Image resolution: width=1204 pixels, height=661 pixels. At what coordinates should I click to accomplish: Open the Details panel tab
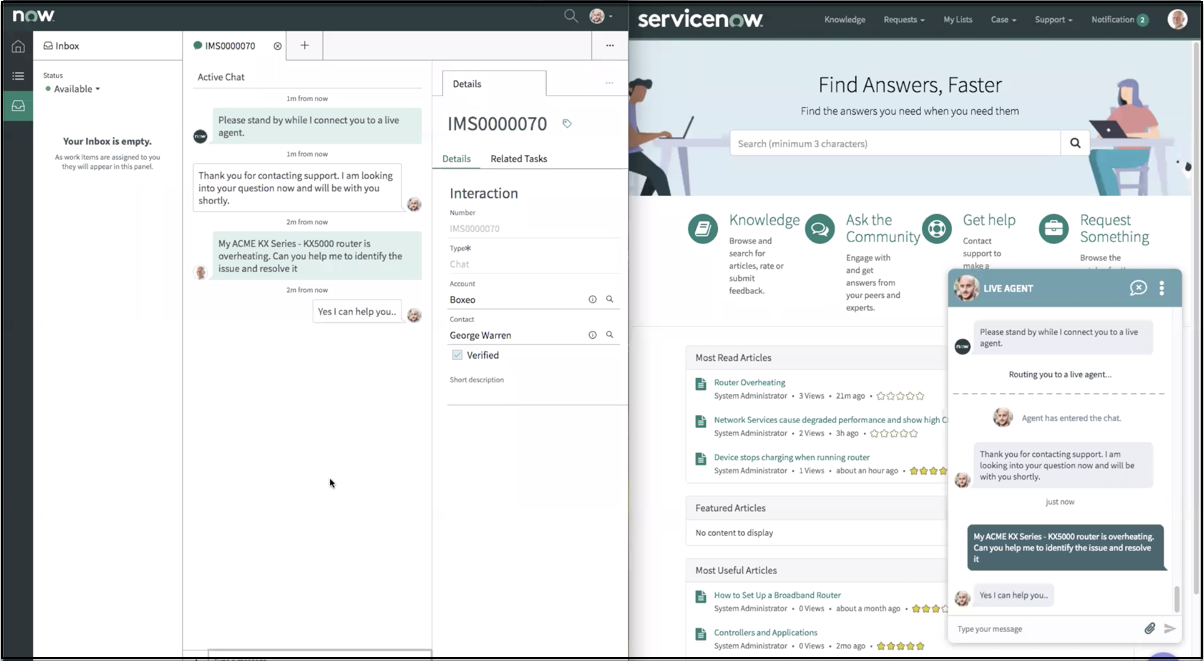pos(494,84)
